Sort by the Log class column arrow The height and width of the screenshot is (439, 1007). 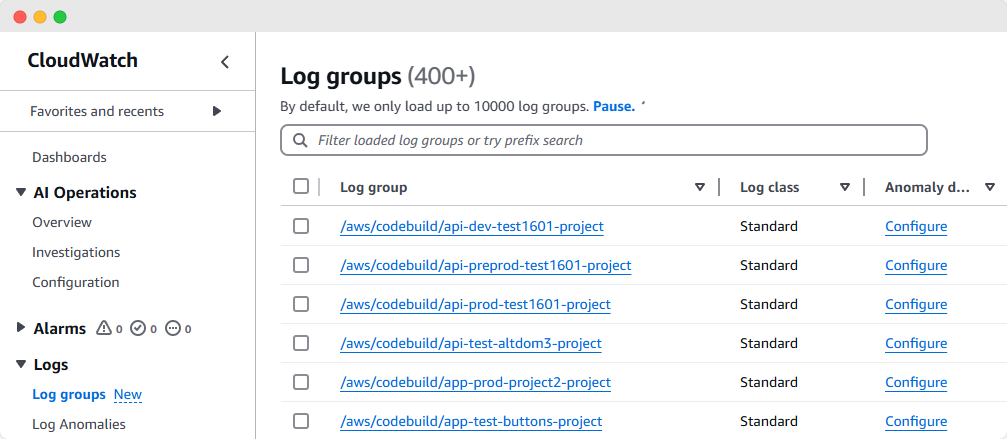click(x=845, y=187)
